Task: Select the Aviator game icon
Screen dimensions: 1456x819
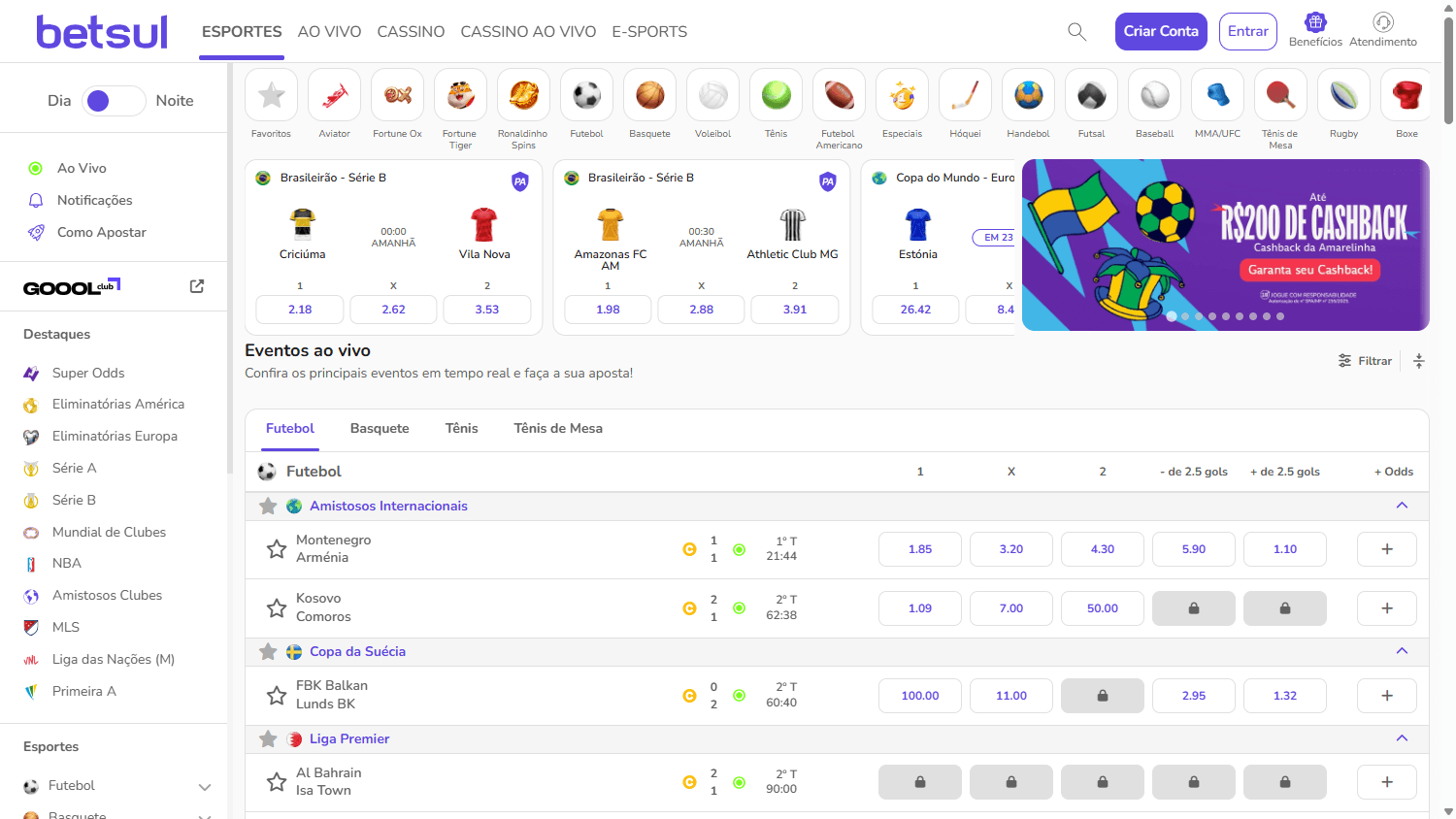Action: pyautogui.click(x=334, y=95)
